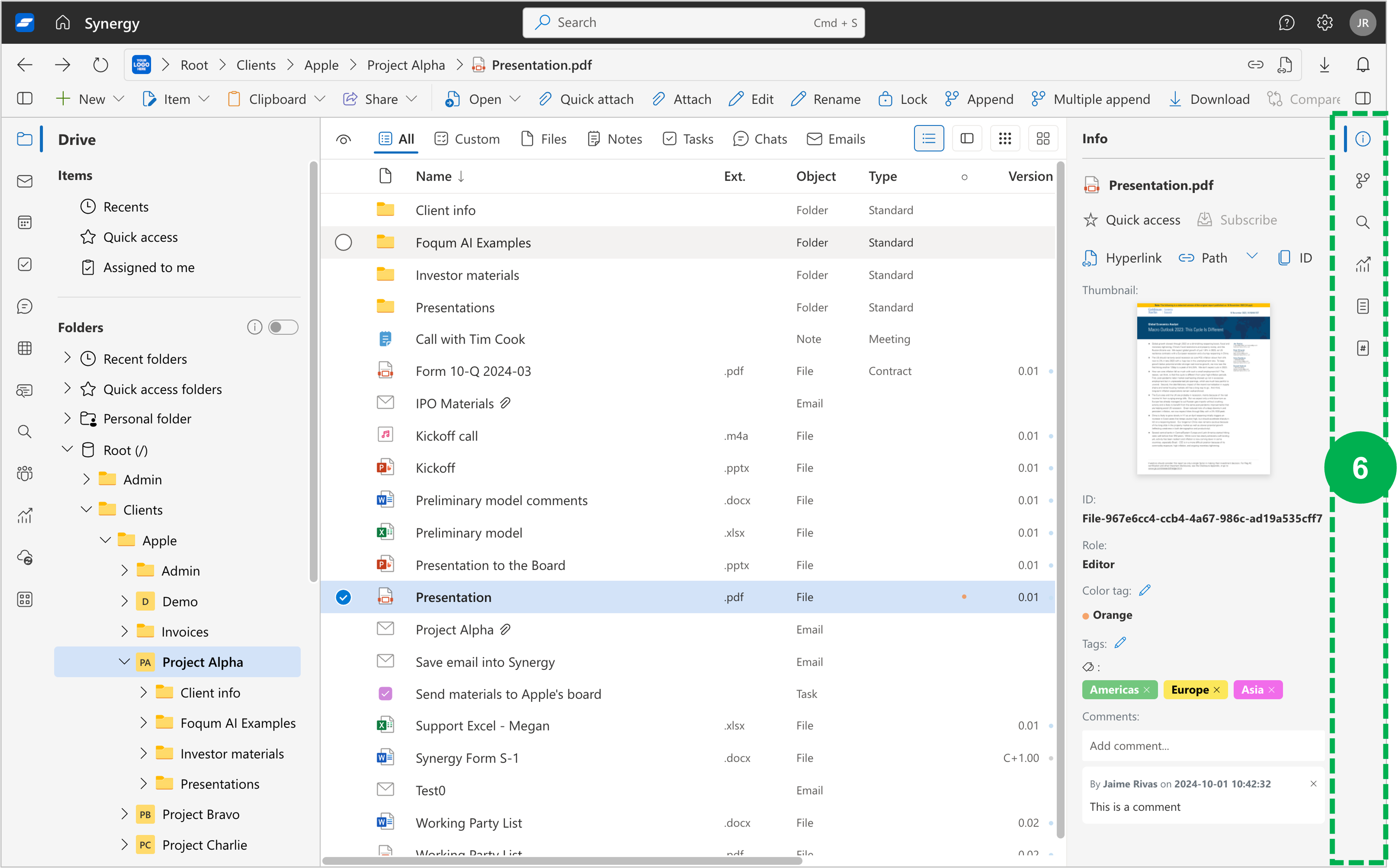The image size is (1398, 868).
Task: Click the Info panel tab icon
Action: [x=1363, y=139]
